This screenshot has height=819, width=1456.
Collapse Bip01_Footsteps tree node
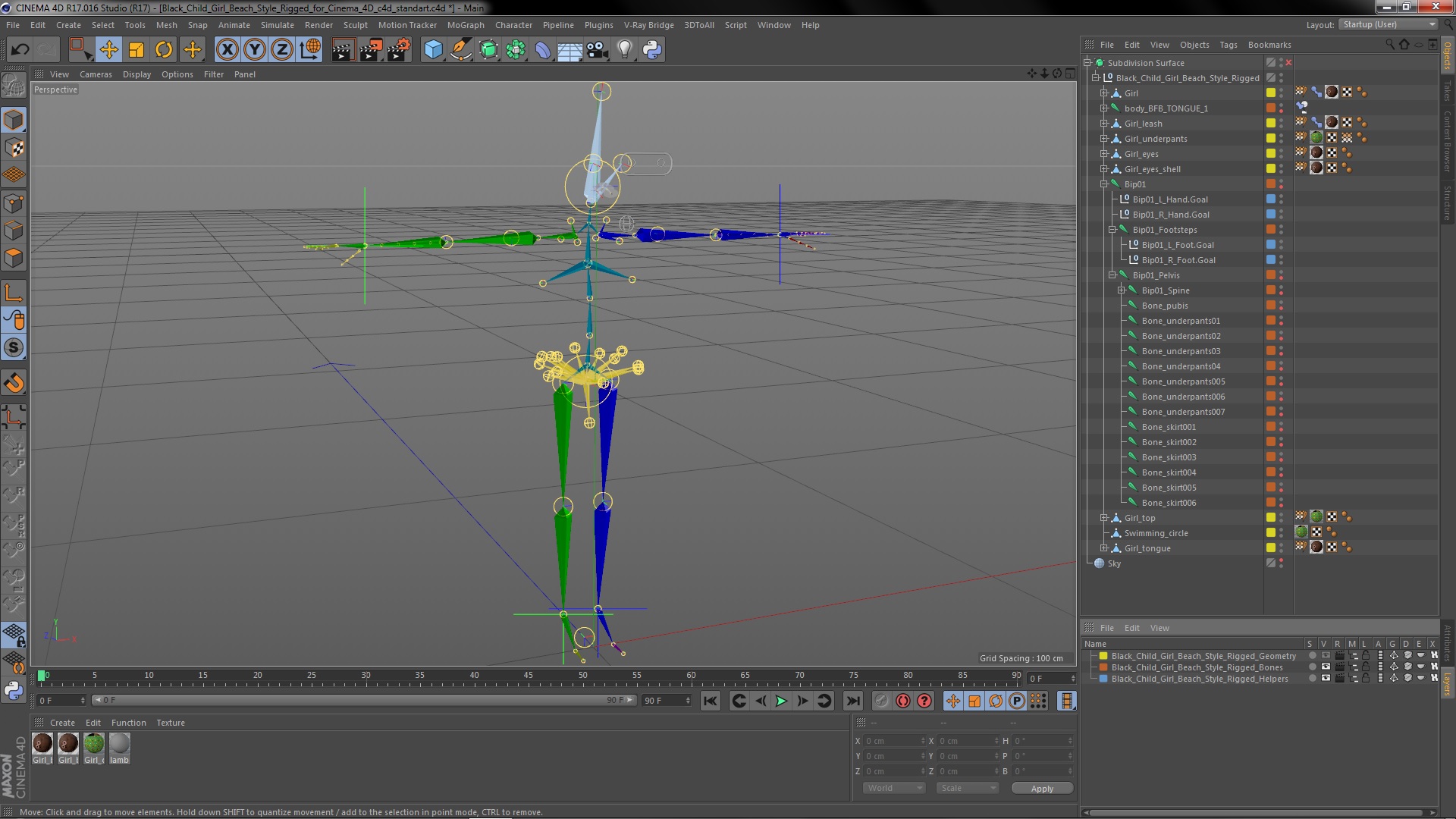[1112, 230]
